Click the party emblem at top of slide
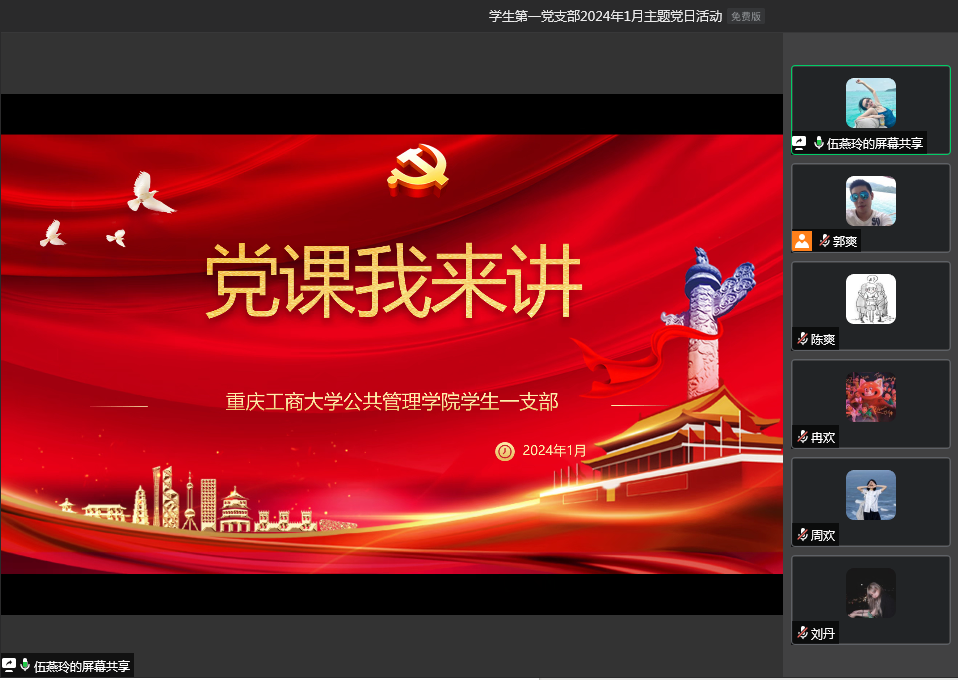The width and height of the screenshot is (958, 680). (x=420, y=168)
